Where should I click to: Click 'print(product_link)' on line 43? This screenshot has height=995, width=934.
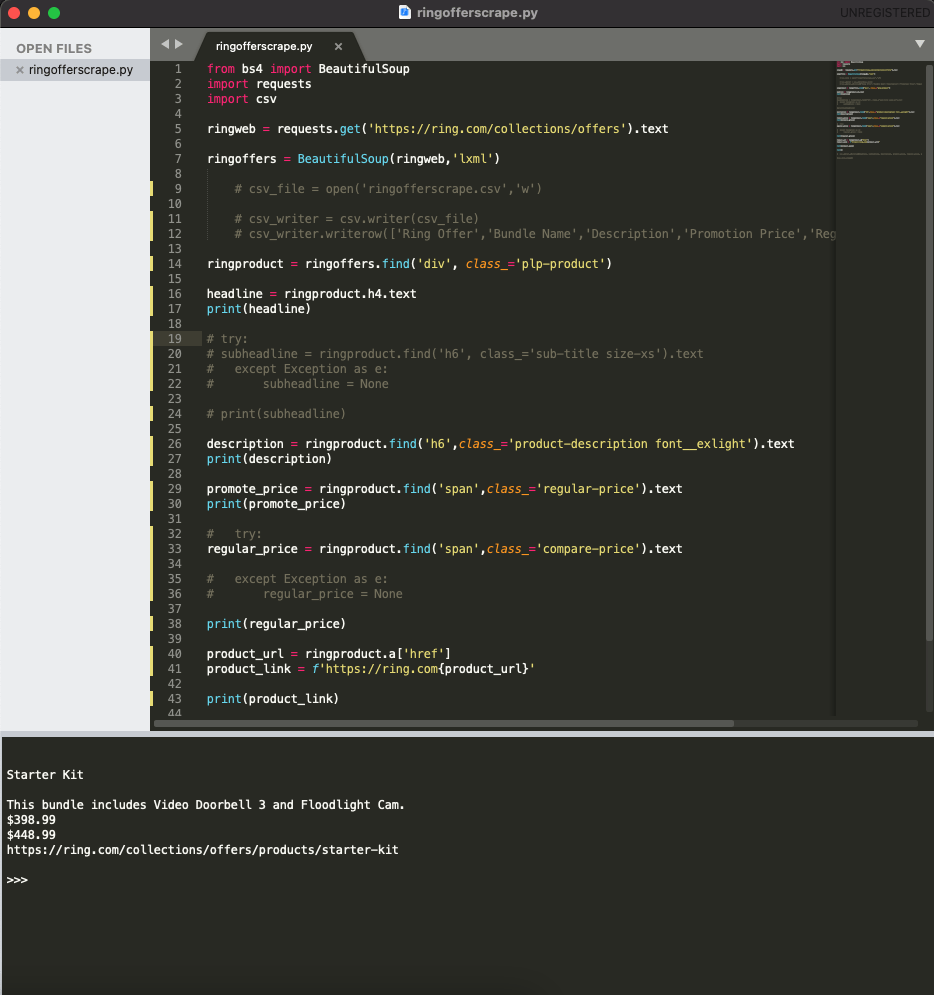273,699
